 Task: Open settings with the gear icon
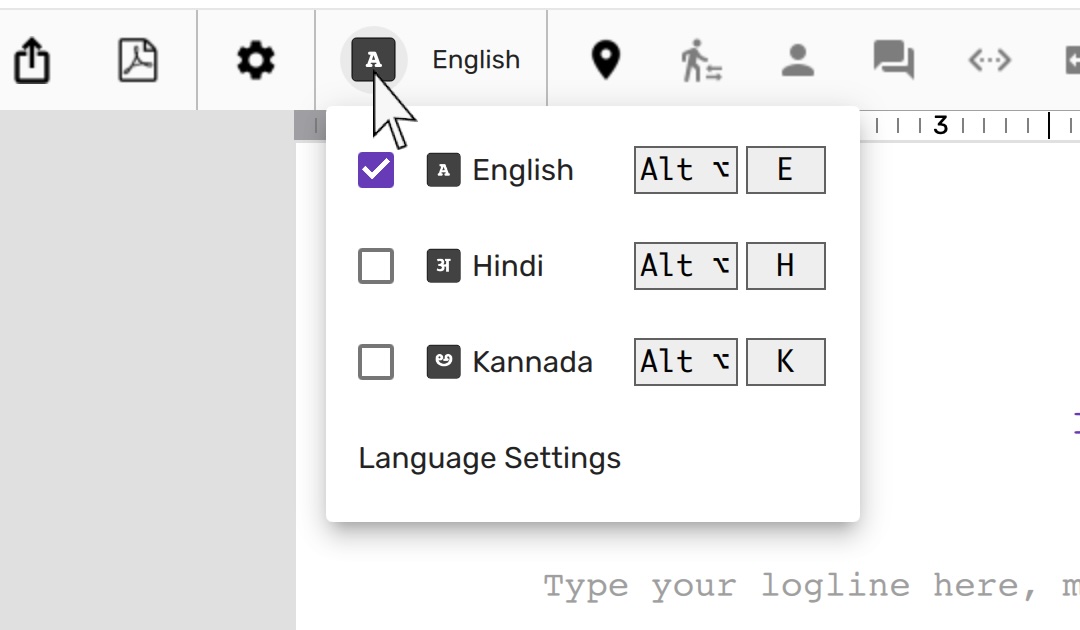click(255, 61)
